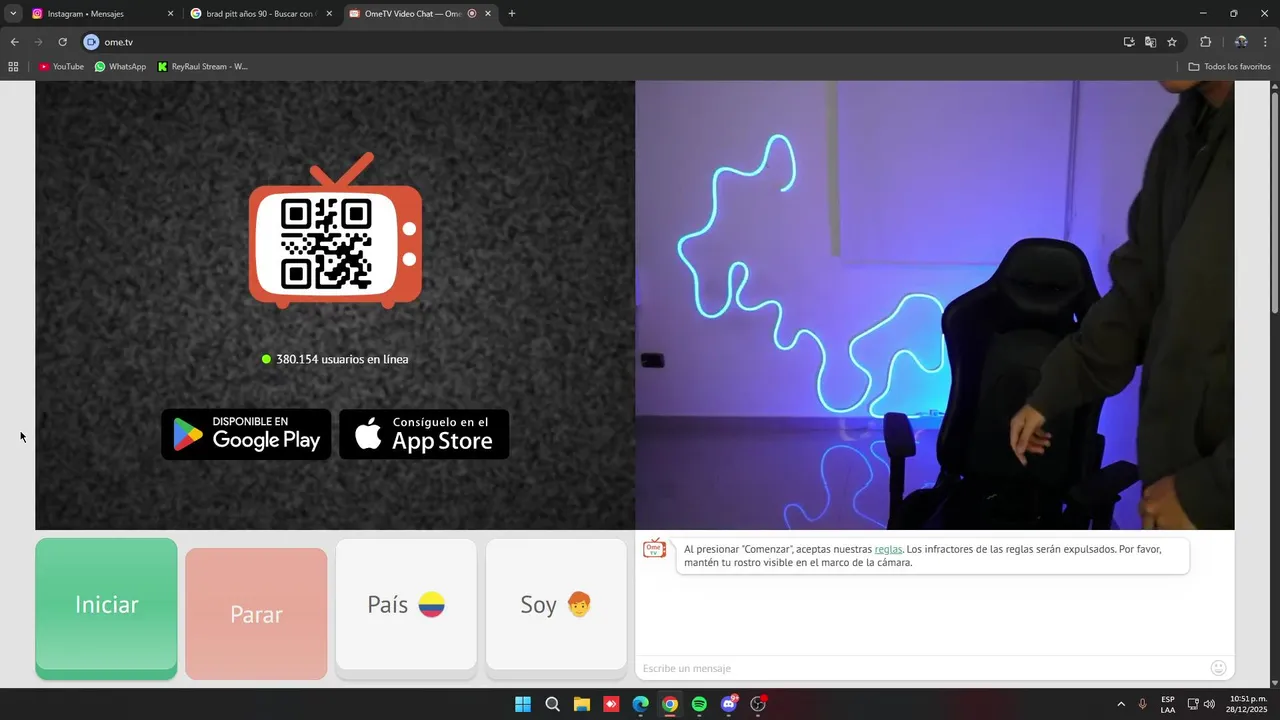This screenshot has width=1280, height=720.
Task: Reload the ome.tv page
Action: 62,42
